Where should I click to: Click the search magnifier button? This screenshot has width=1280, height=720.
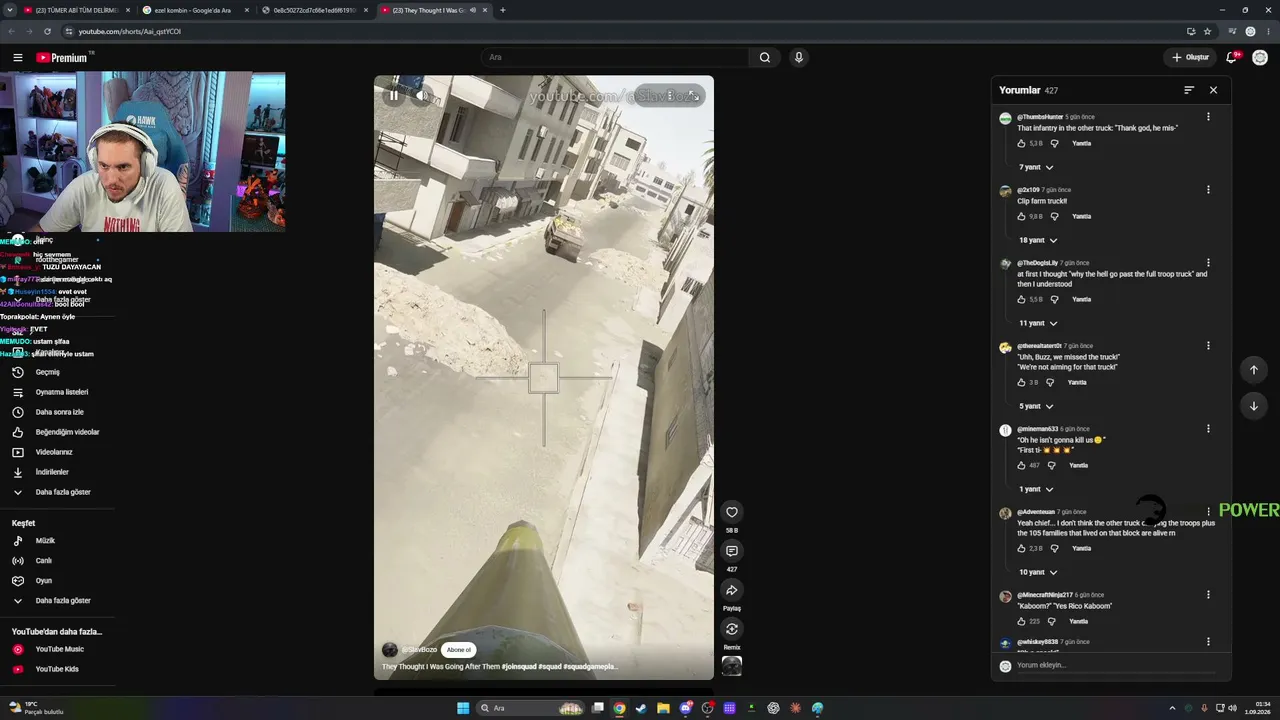[x=765, y=57]
